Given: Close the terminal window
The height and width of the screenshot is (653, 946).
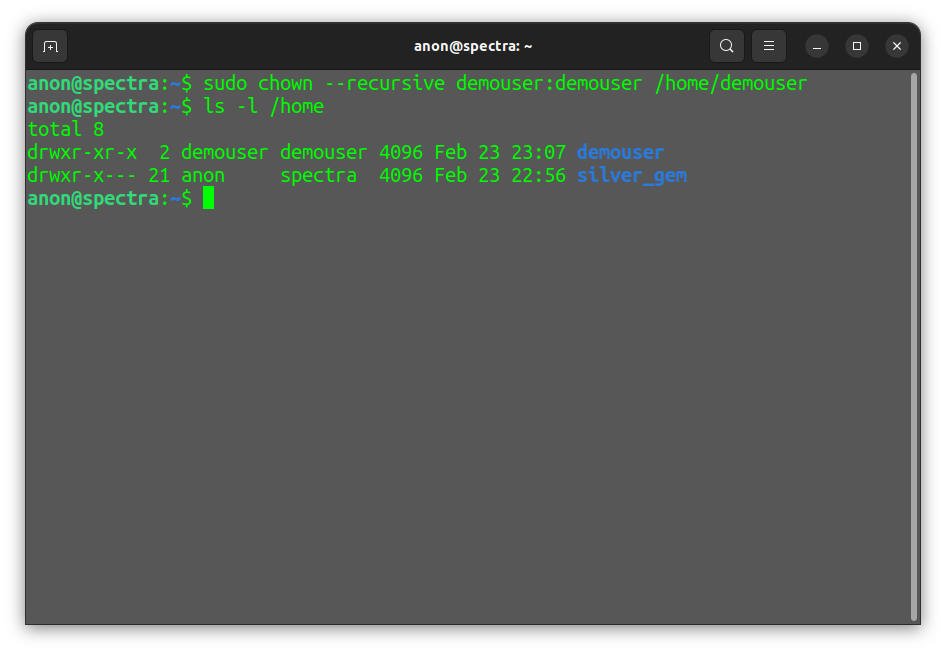Looking at the screenshot, I should pyautogui.click(x=897, y=46).
